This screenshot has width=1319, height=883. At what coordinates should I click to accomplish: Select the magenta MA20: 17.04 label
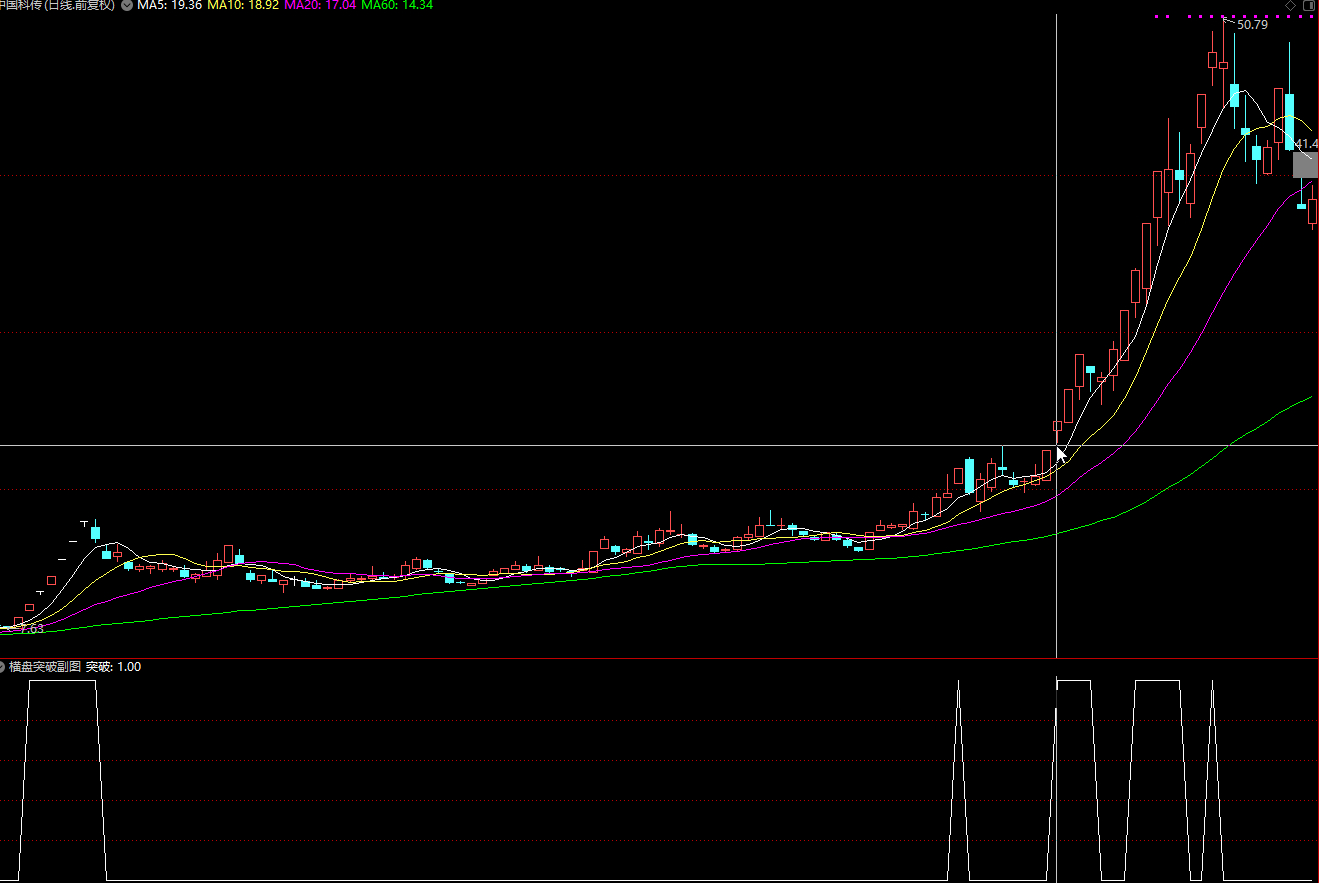[x=320, y=5]
